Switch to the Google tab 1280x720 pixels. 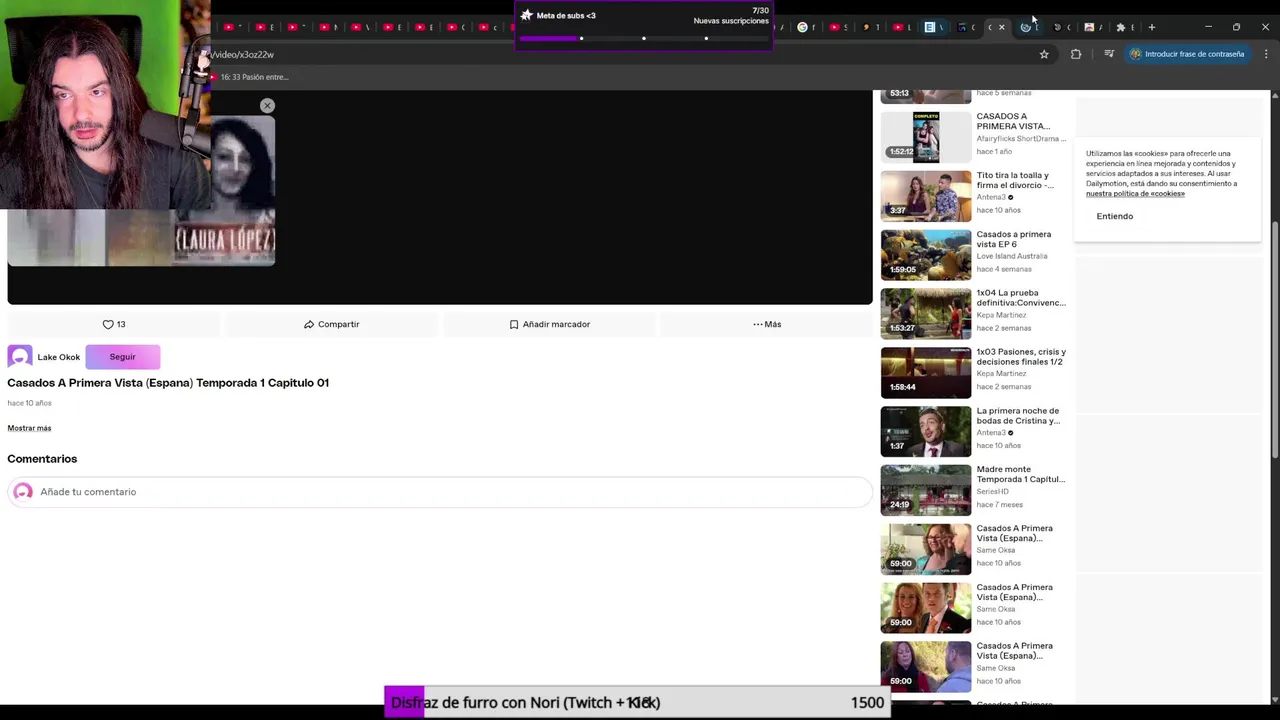(x=806, y=27)
